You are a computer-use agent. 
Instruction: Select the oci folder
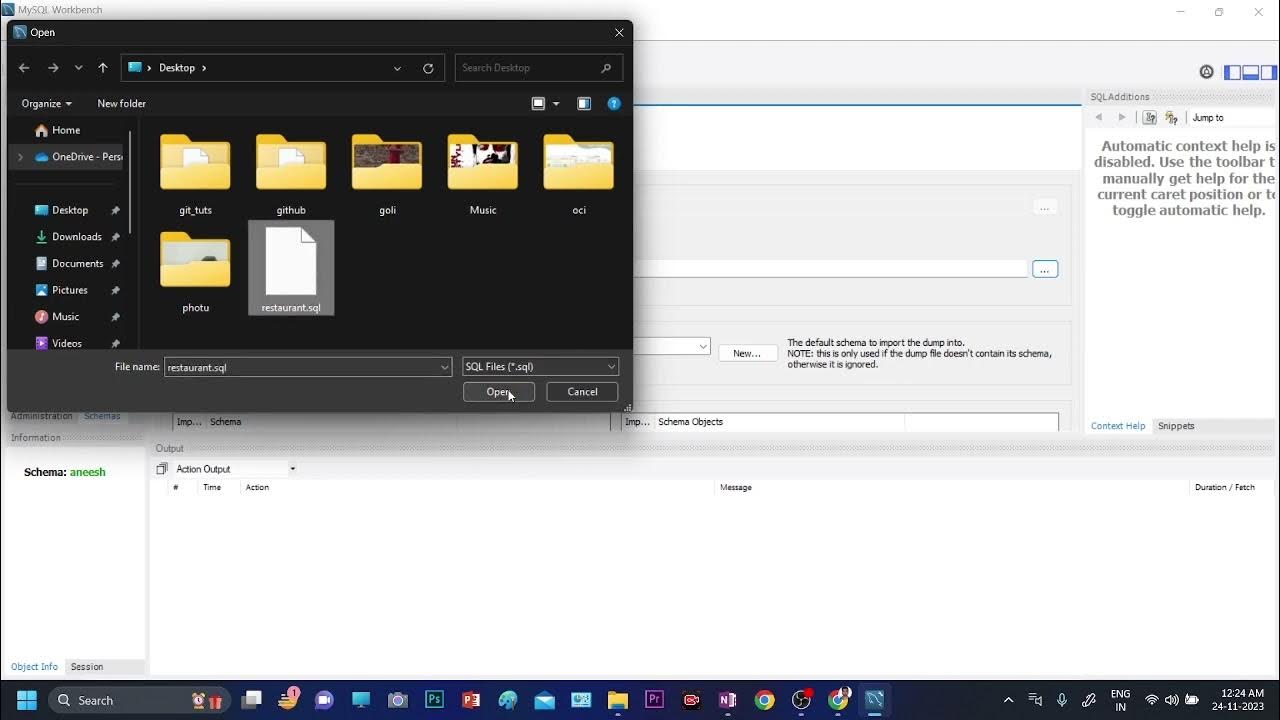(579, 174)
